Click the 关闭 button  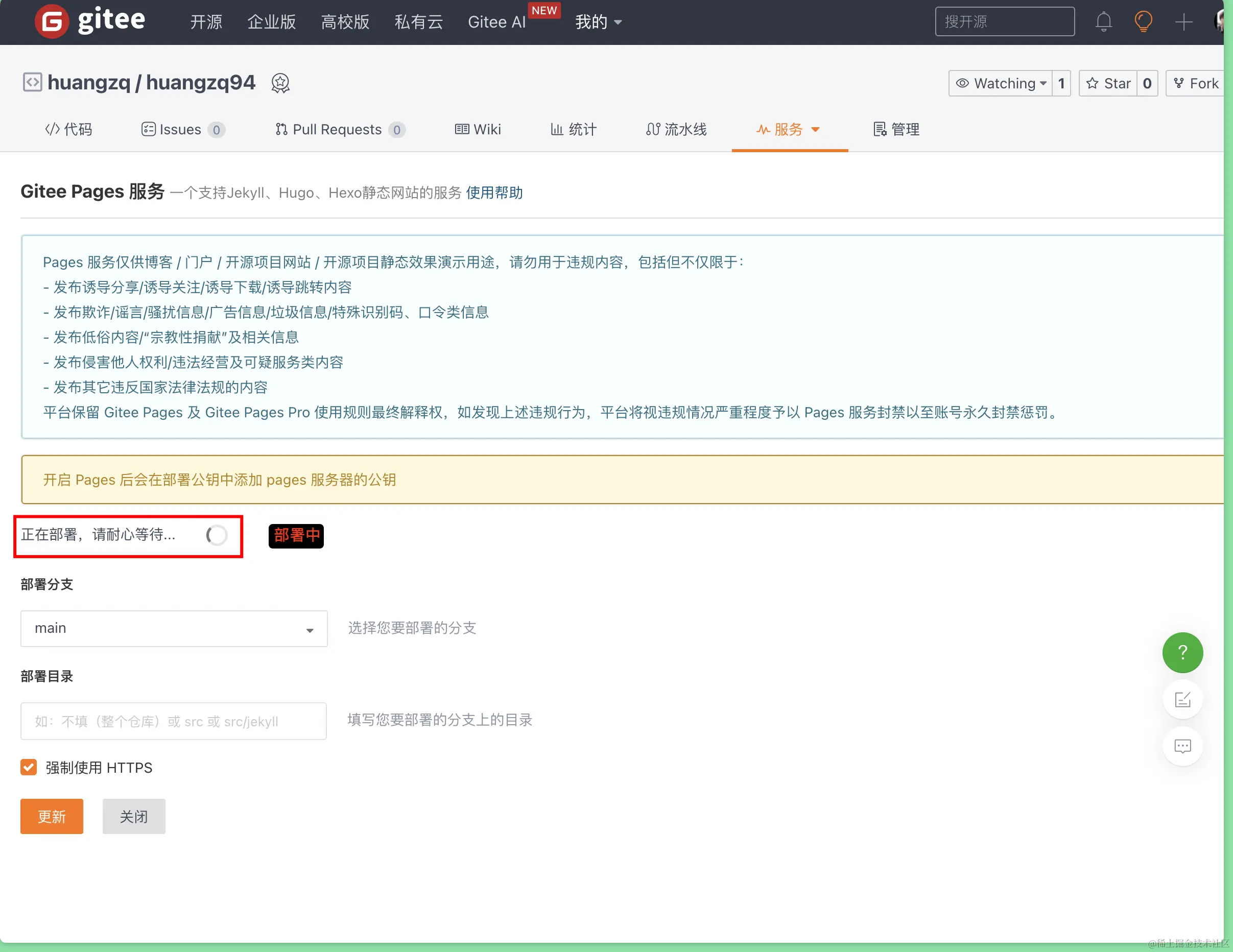coord(134,816)
